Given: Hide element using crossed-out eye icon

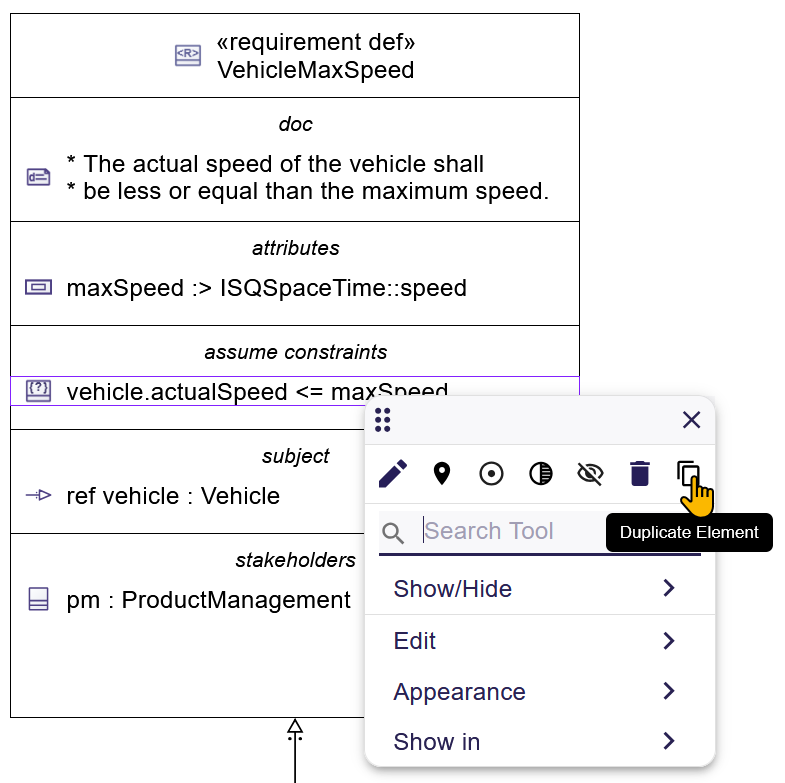Looking at the screenshot, I should [x=590, y=473].
